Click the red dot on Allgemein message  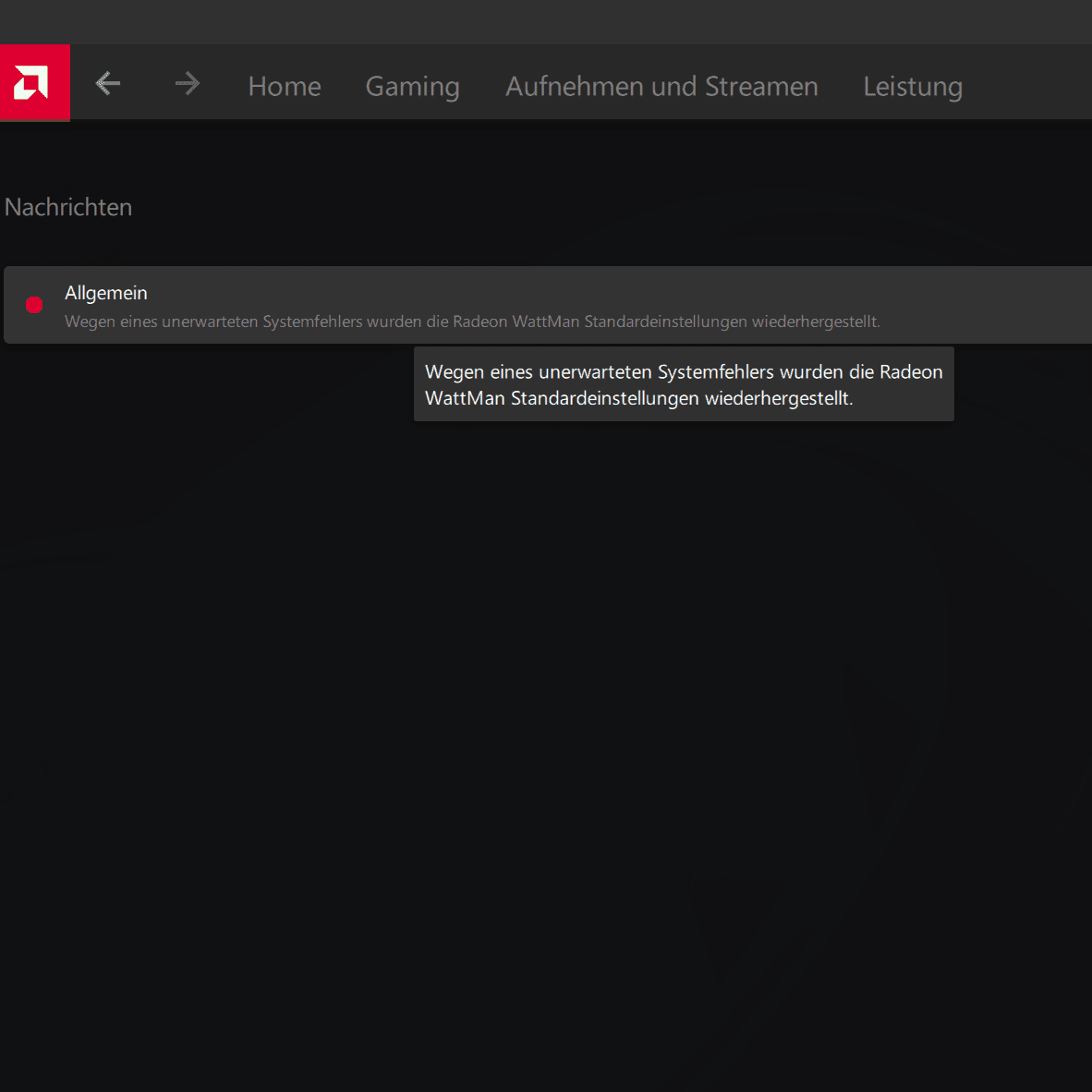coord(34,305)
